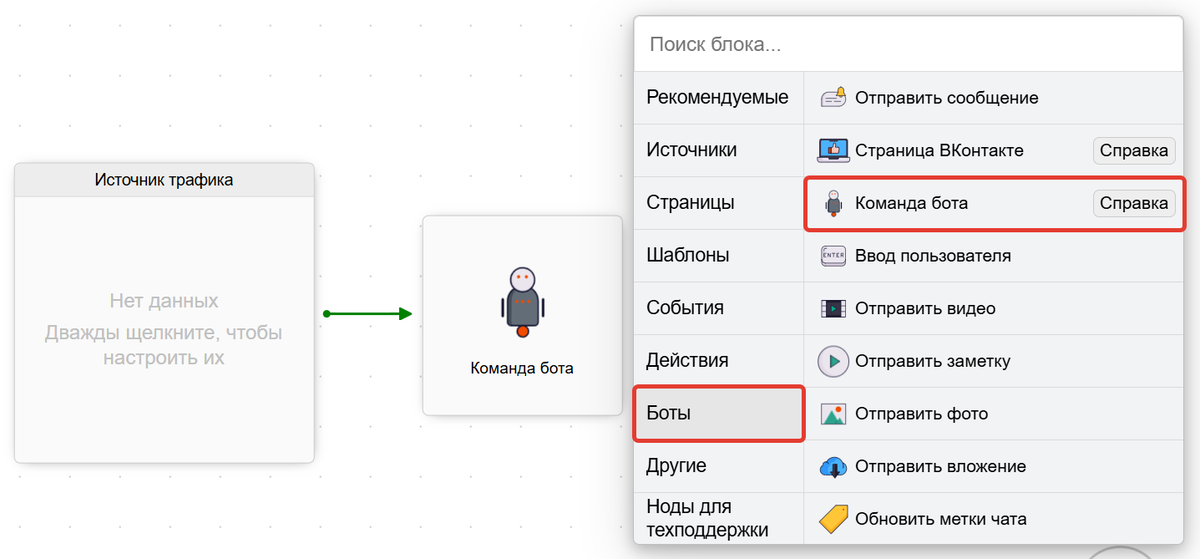This screenshot has width=1200, height=559.
Task: Click the Send attachment cloud icon
Action: click(x=834, y=466)
